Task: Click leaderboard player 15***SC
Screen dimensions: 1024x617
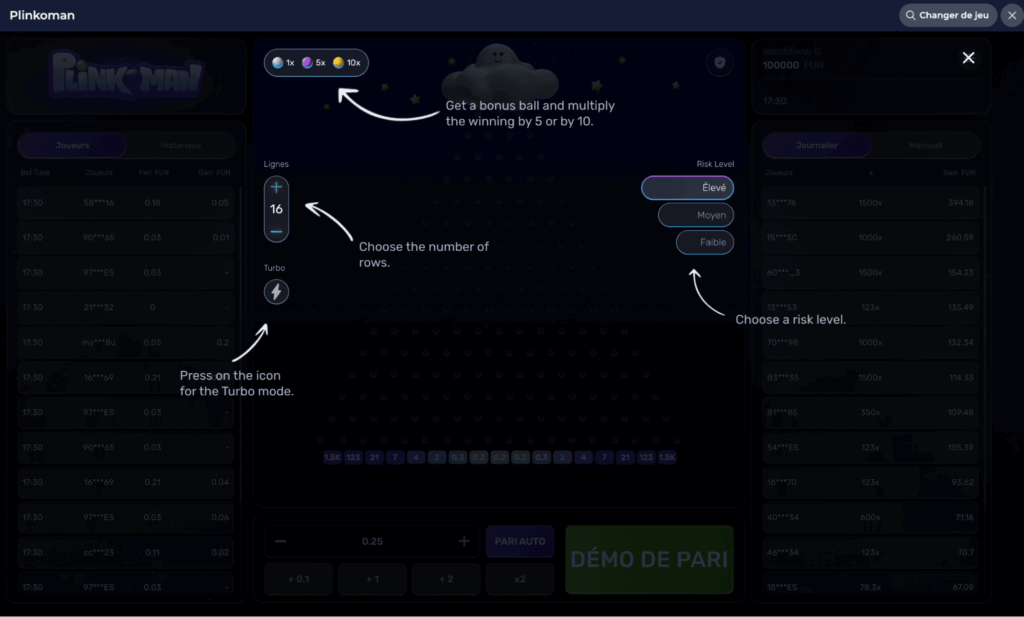Action: pos(782,238)
